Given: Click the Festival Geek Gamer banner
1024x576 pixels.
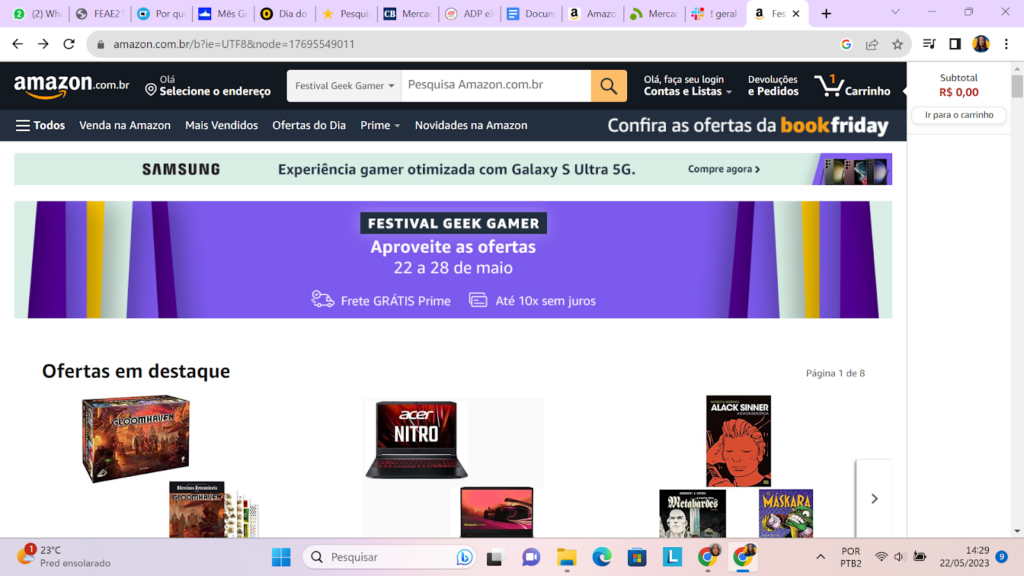Looking at the screenshot, I should pyautogui.click(x=453, y=260).
